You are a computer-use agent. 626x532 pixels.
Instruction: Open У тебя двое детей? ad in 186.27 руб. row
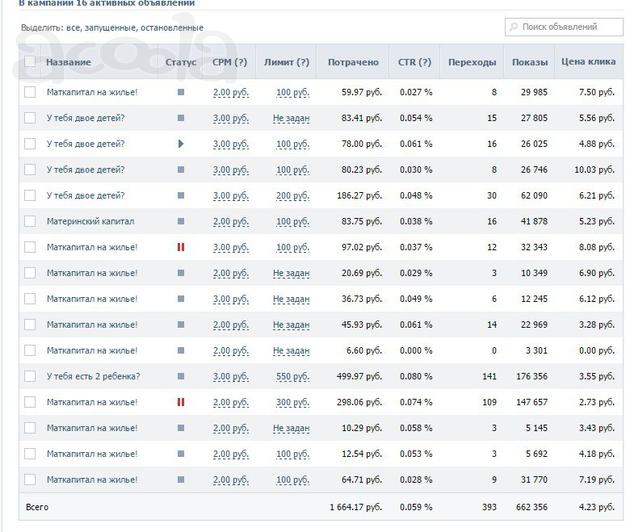point(85,196)
